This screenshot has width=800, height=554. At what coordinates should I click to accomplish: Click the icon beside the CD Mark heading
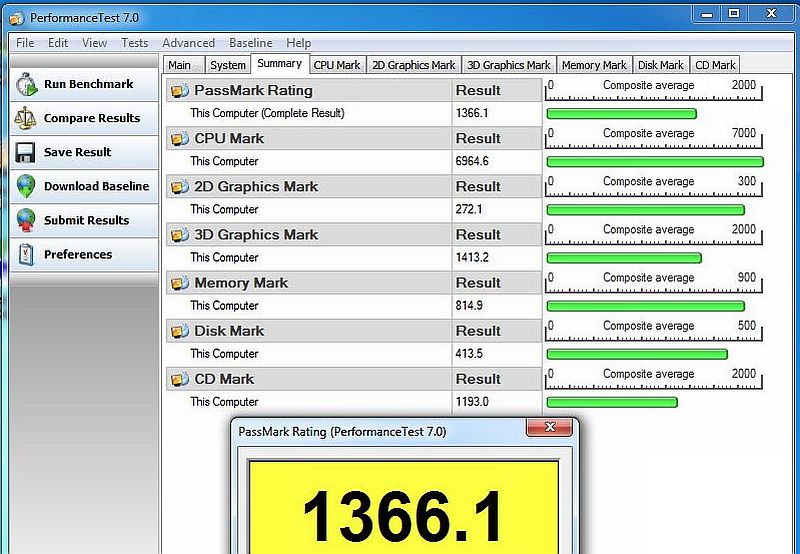pos(180,379)
